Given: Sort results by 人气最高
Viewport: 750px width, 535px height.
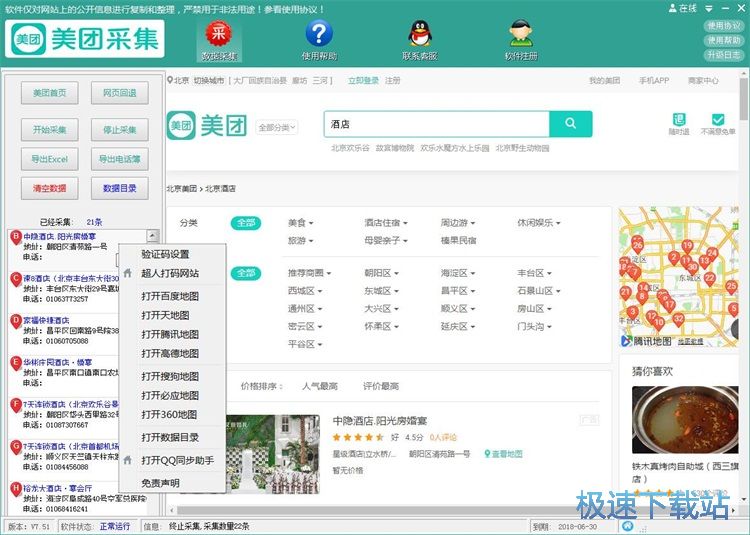Looking at the screenshot, I should [319, 386].
